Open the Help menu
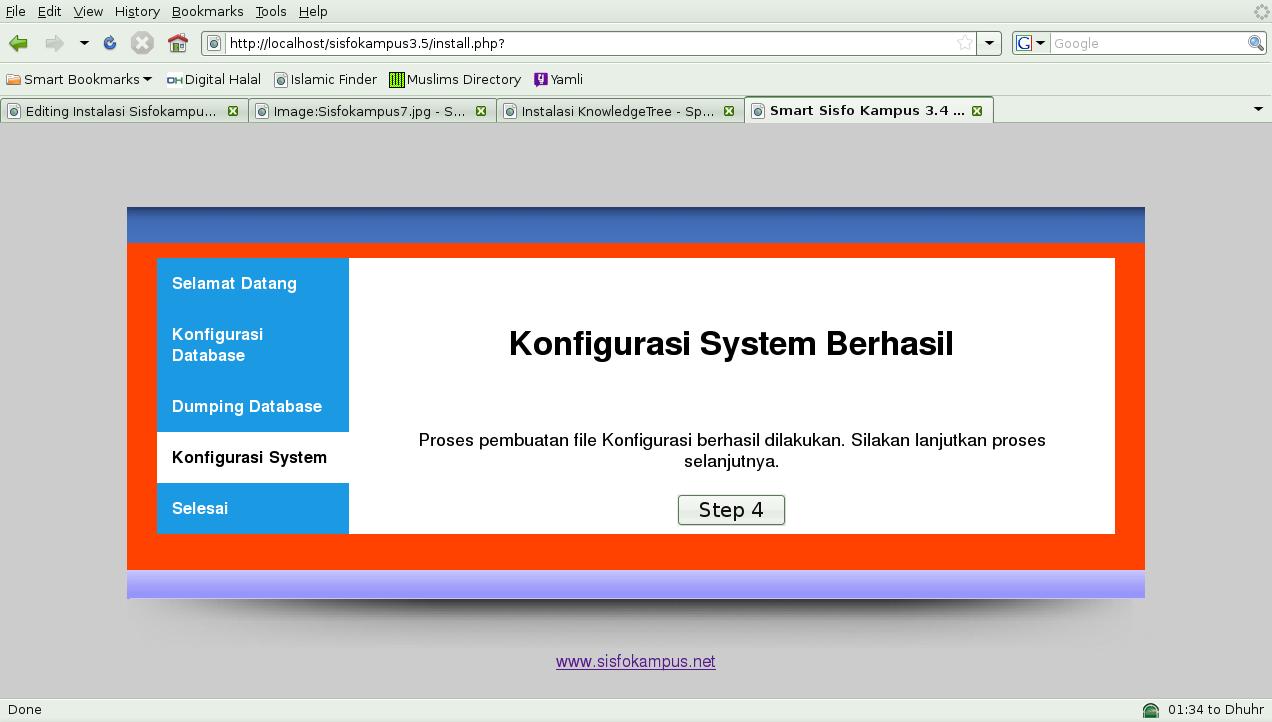The width and height of the screenshot is (1272, 722). (x=313, y=11)
